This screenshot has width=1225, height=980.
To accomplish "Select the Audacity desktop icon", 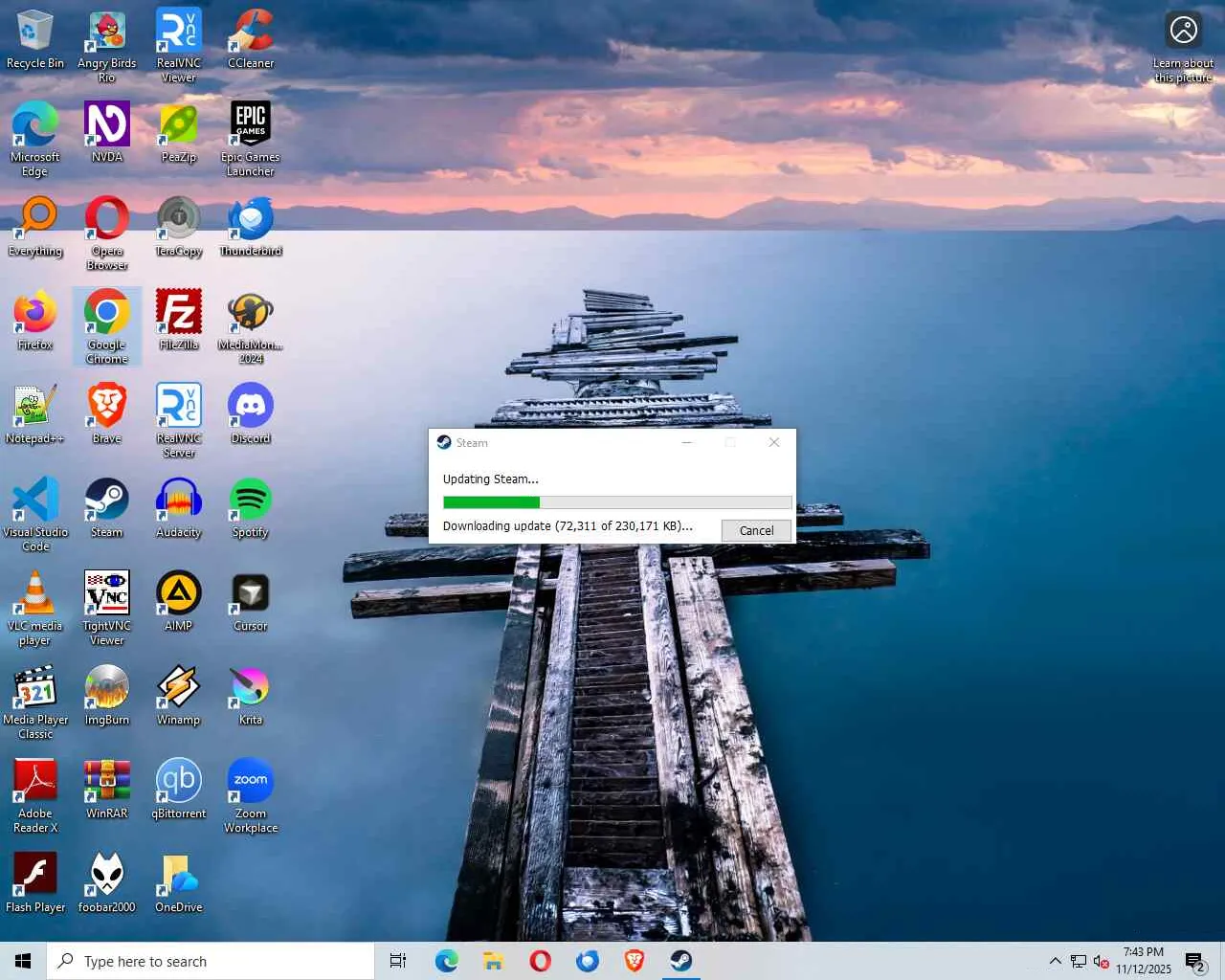I will (x=179, y=508).
